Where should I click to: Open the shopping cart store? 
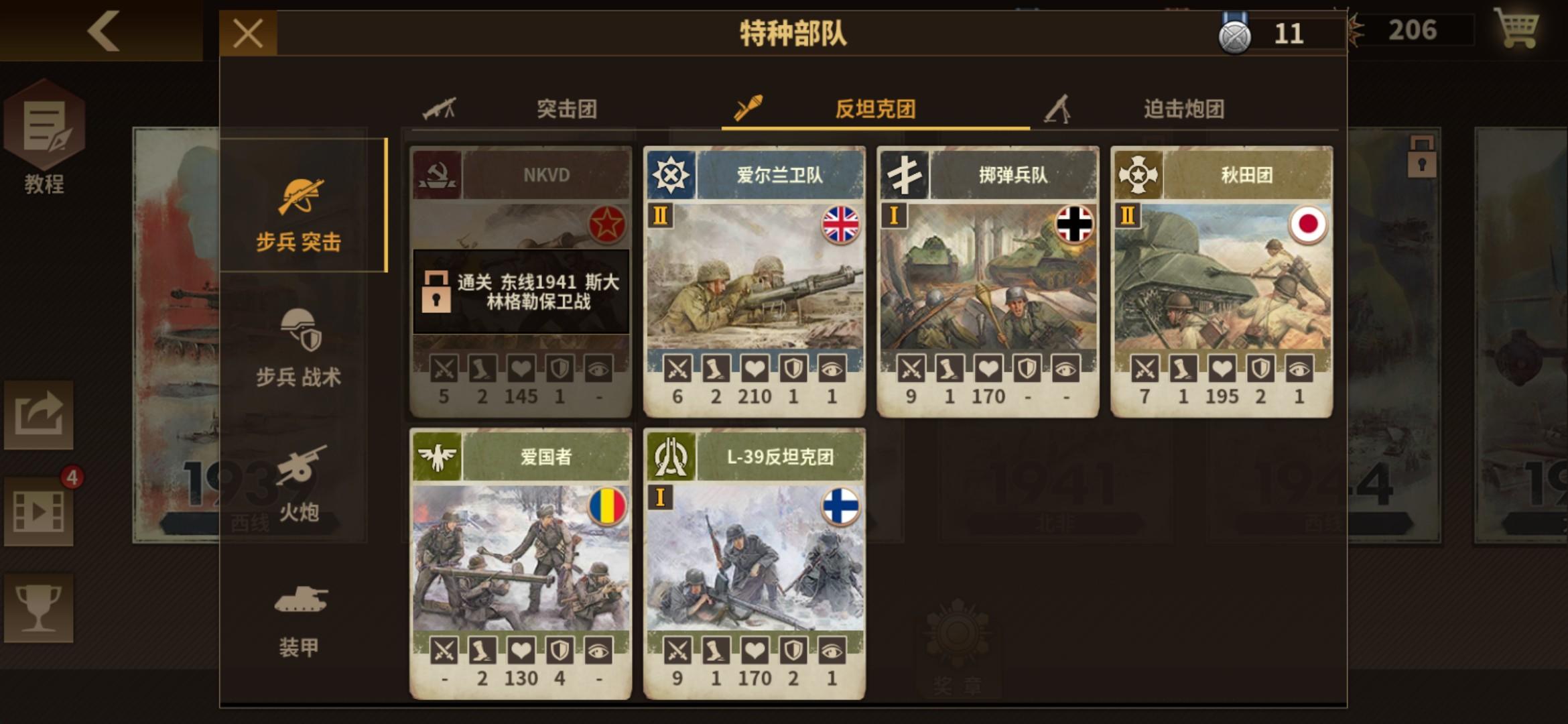[1516, 28]
